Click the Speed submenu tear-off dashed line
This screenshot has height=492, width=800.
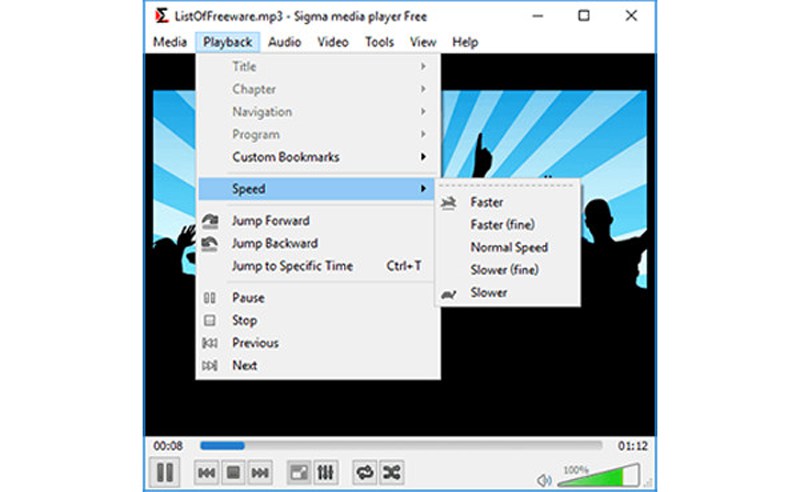click(x=508, y=185)
